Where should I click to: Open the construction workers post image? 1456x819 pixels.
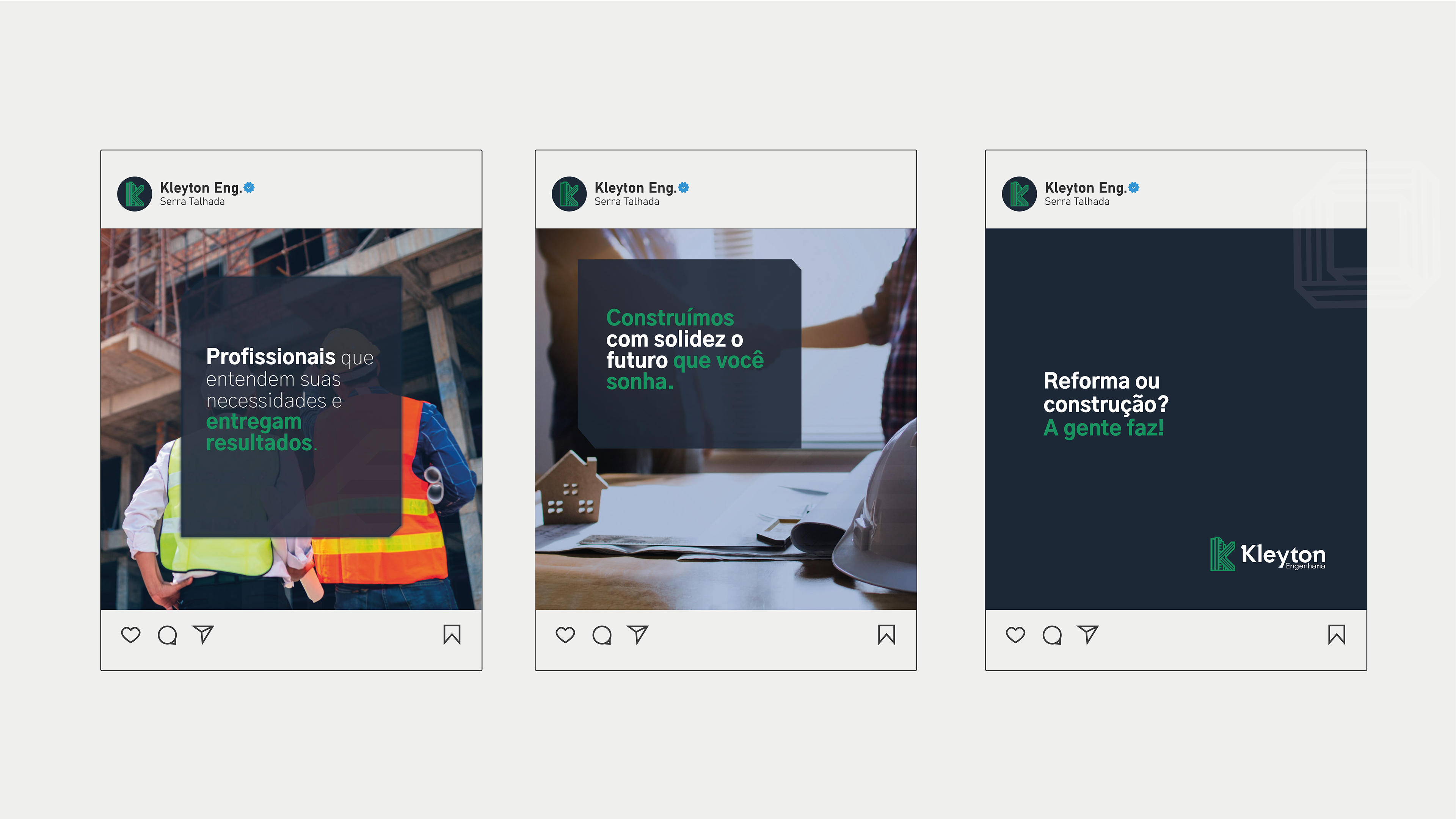[291, 419]
